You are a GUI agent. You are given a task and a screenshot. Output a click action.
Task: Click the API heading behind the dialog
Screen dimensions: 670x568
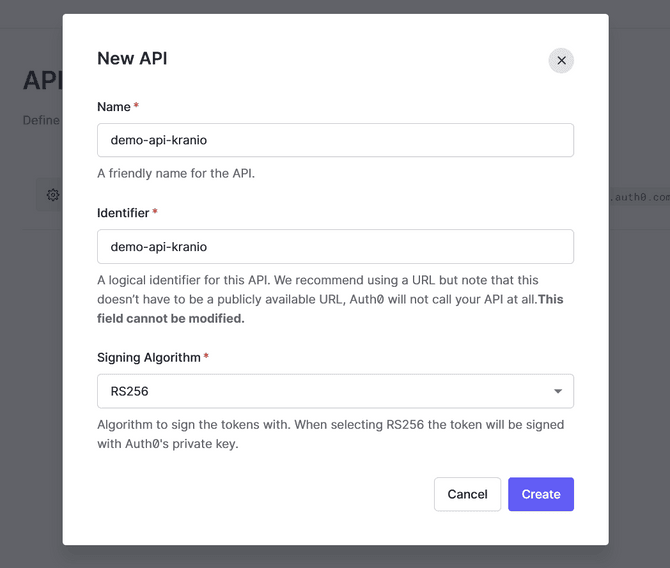coord(42,80)
